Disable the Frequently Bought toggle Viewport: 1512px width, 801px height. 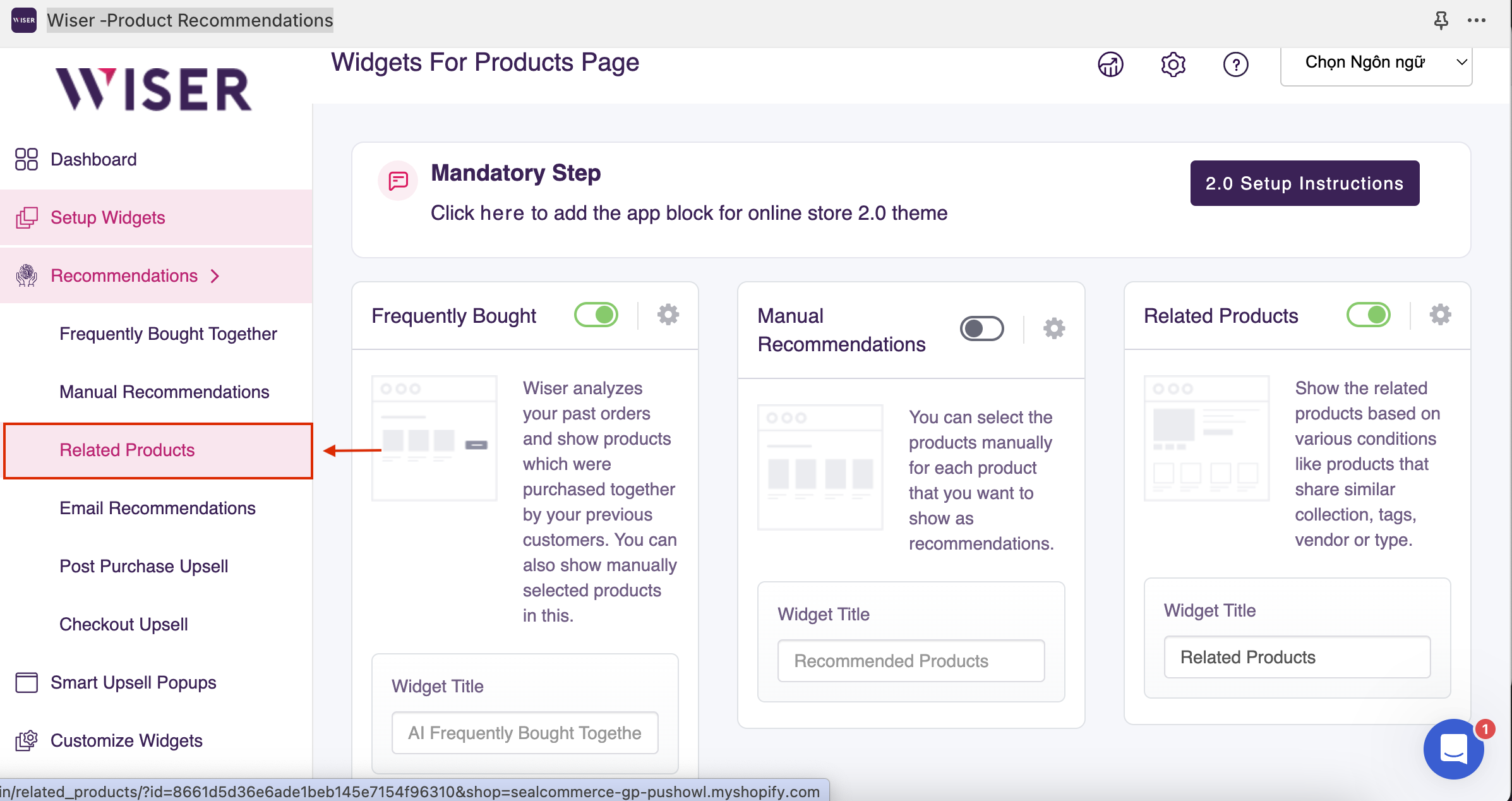596,314
